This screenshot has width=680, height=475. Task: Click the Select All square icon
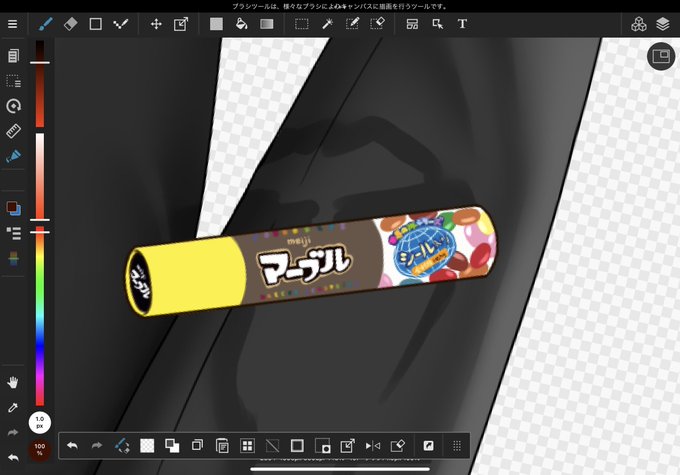pyautogui.click(x=298, y=446)
